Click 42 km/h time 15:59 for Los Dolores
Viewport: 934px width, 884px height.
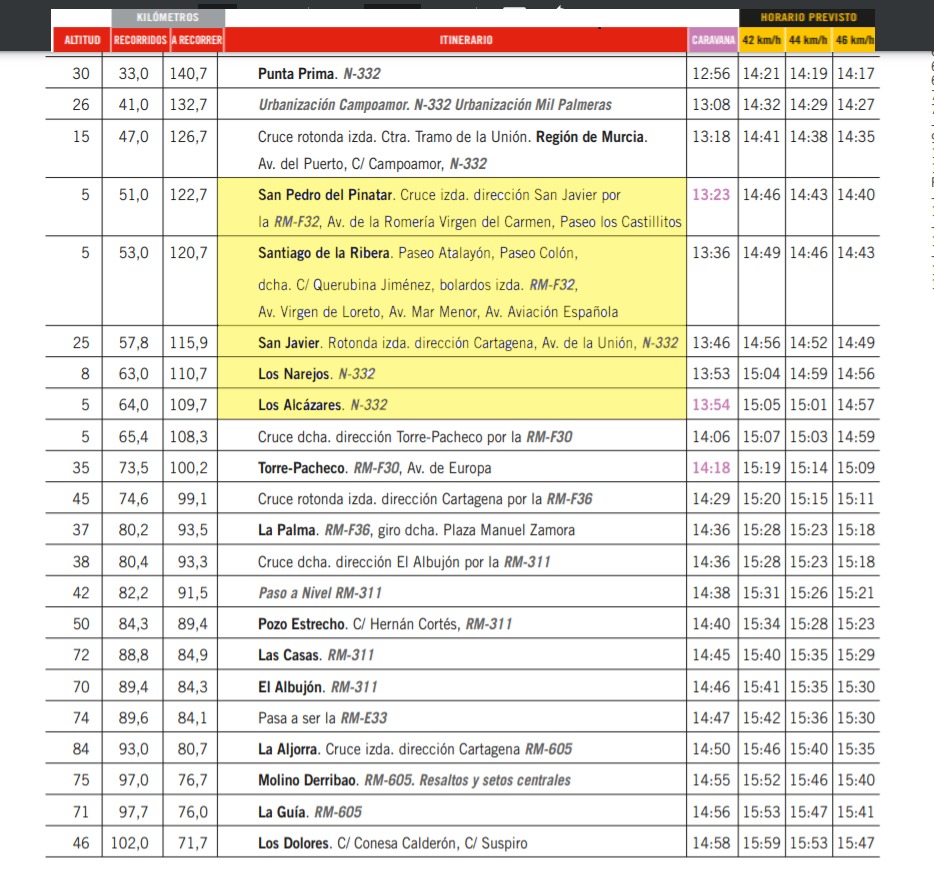coord(761,843)
